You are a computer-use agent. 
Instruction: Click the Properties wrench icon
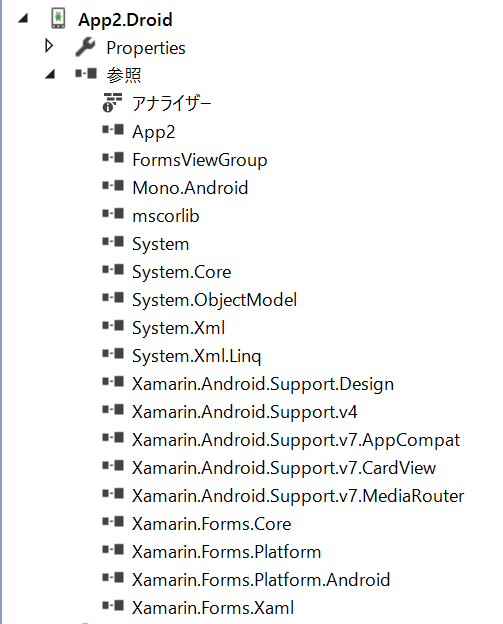coord(85,47)
